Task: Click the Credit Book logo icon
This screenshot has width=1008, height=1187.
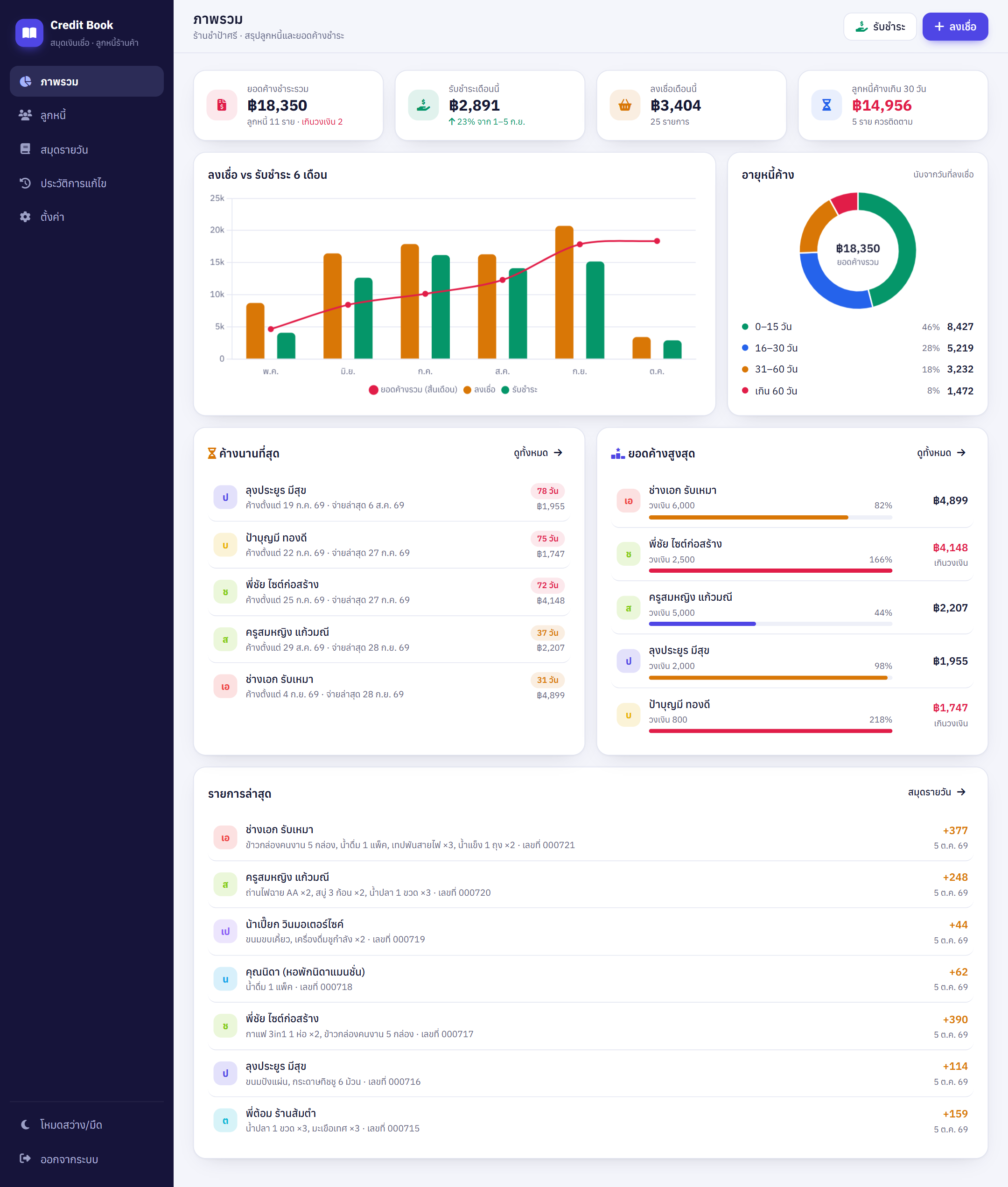Action: coord(29,33)
